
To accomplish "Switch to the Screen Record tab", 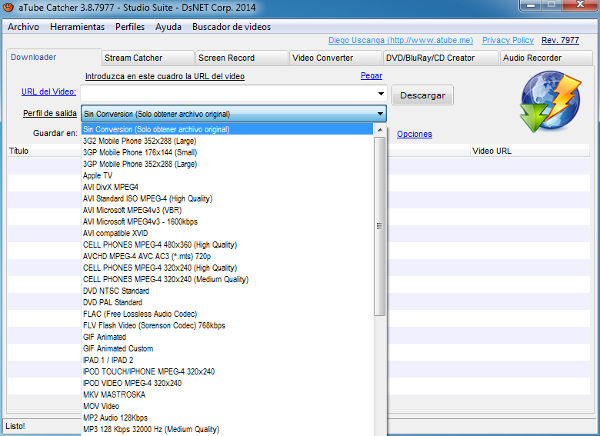I will (x=227, y=58).
